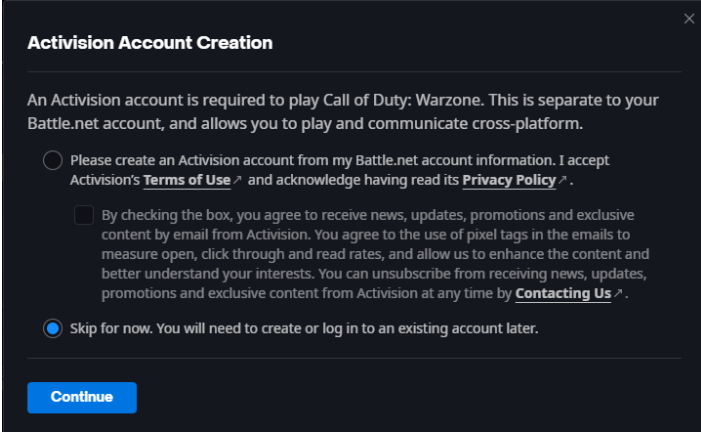Open external arrow icon beside Terms of Use
Viewport: 701px width, 432px height.
tap(237, 180)
